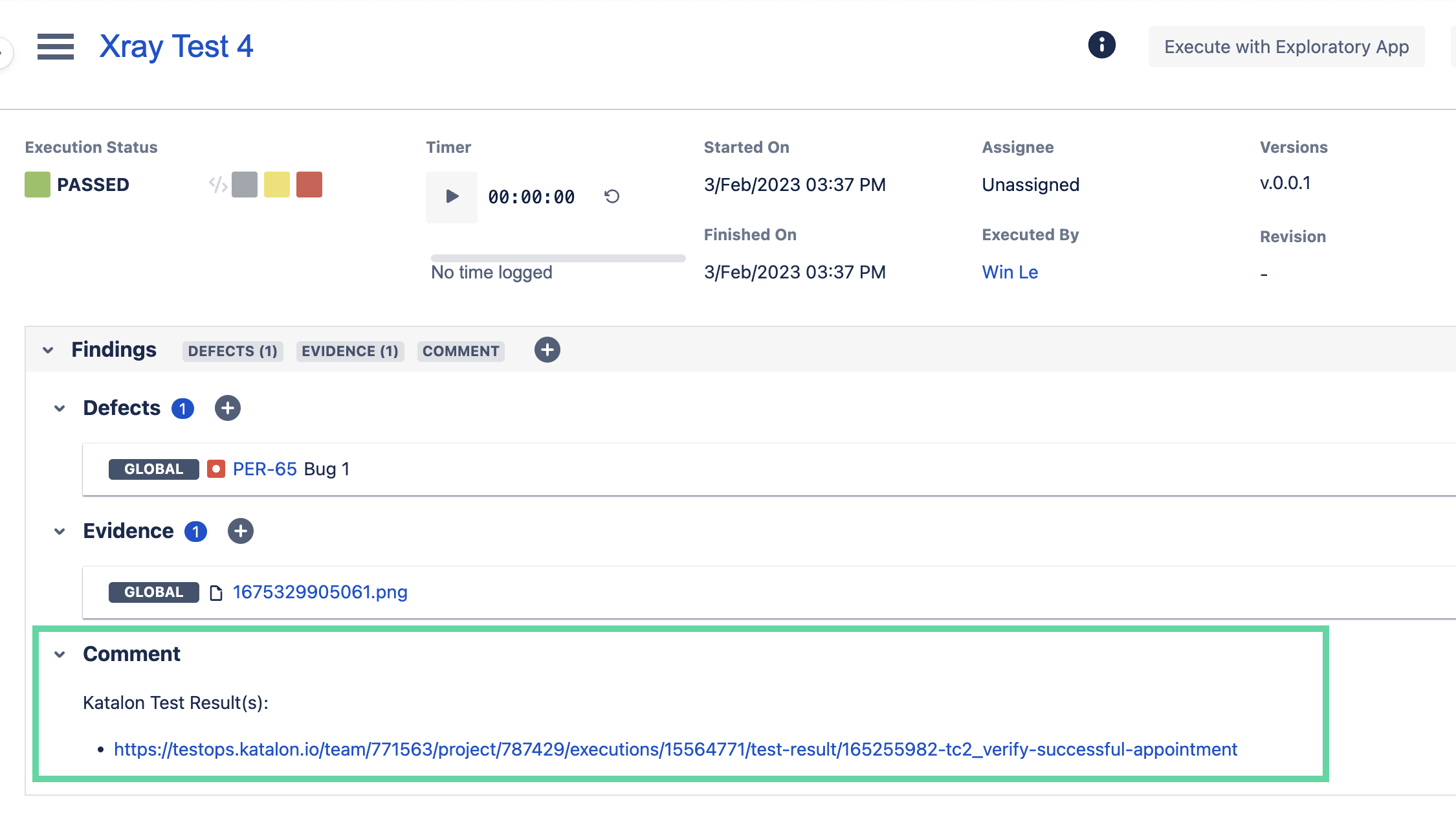Switch to the COMMENT tab in Findings
This screenshot has width=1456, height=821.
click(x=460, y=351)
